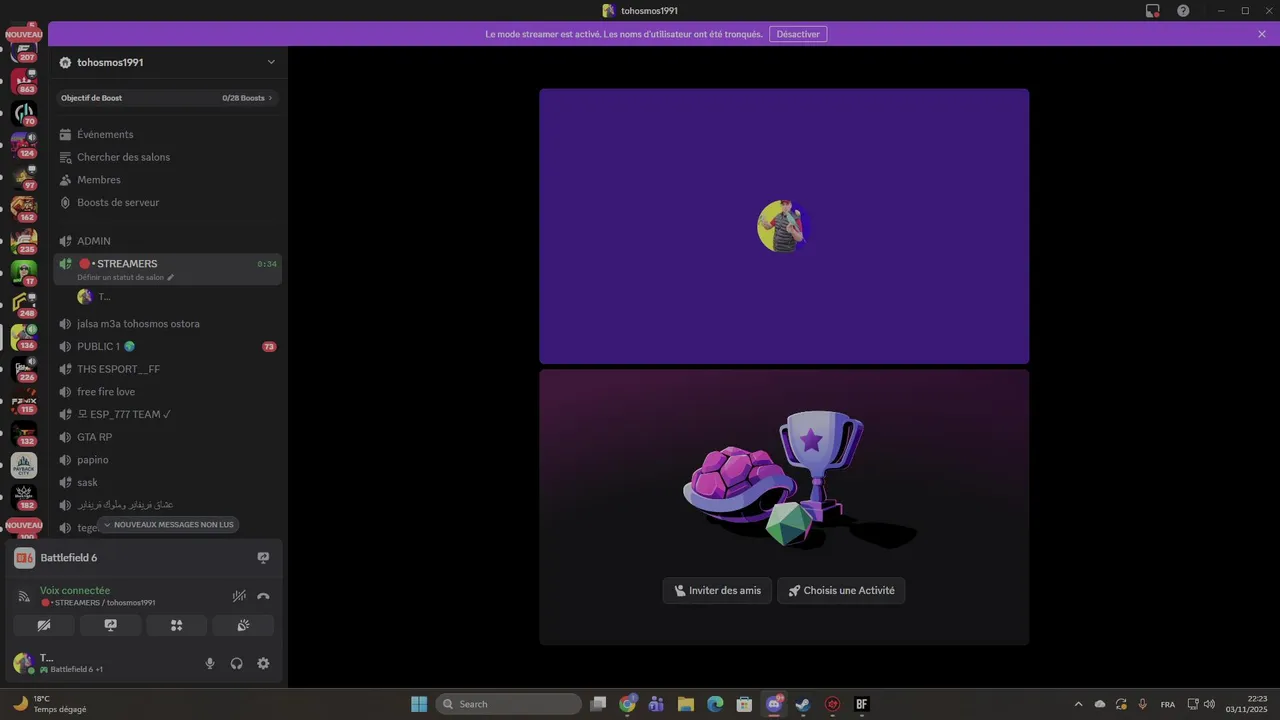Click Inviter des amis button
This screenshot has height=720, width=1280.
tap(717, 590)
